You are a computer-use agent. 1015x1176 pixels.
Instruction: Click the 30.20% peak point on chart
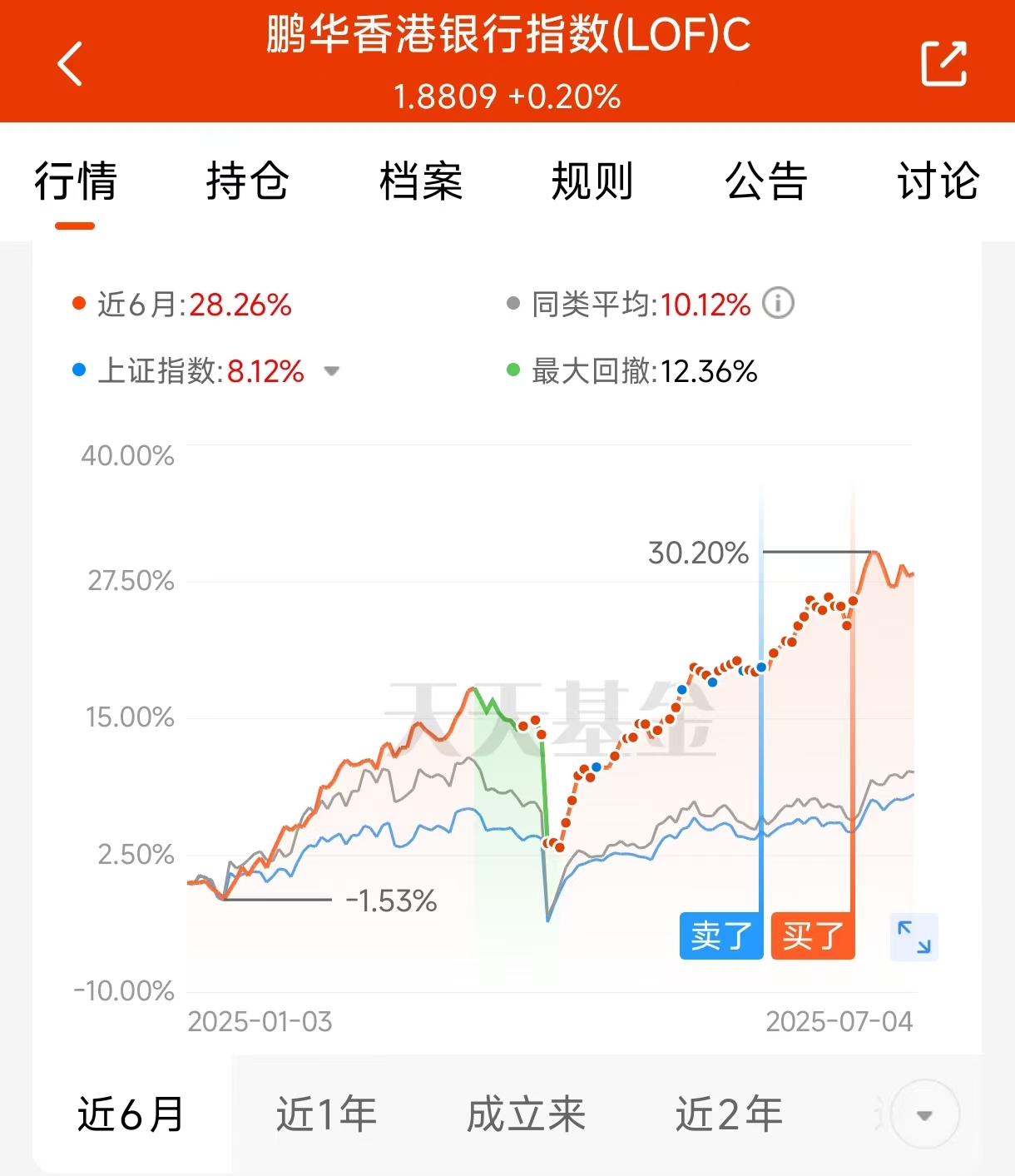point(872,552)
